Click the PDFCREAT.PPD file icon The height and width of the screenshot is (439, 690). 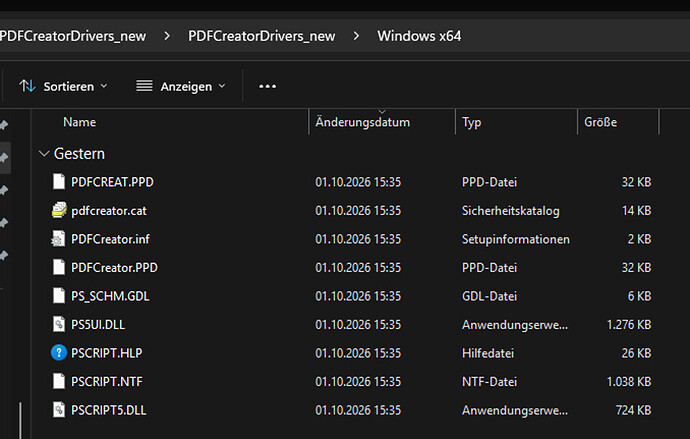click(x=59, y=182)
